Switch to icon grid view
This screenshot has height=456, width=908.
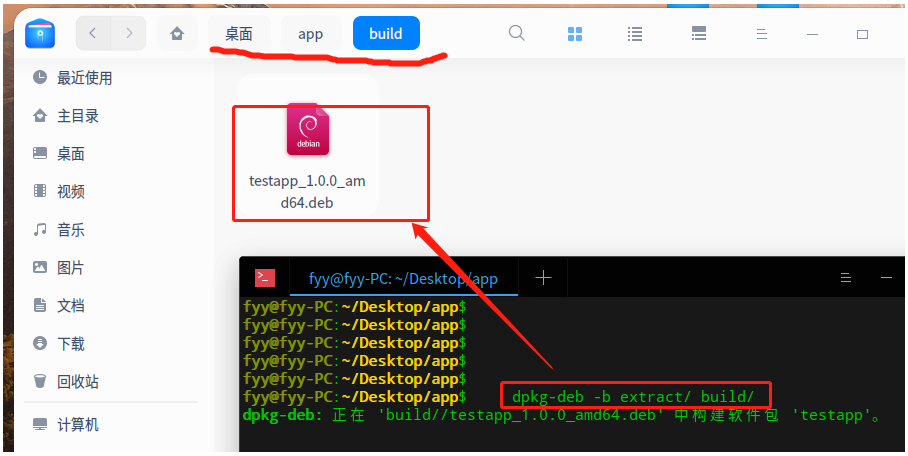coord(574,34)
